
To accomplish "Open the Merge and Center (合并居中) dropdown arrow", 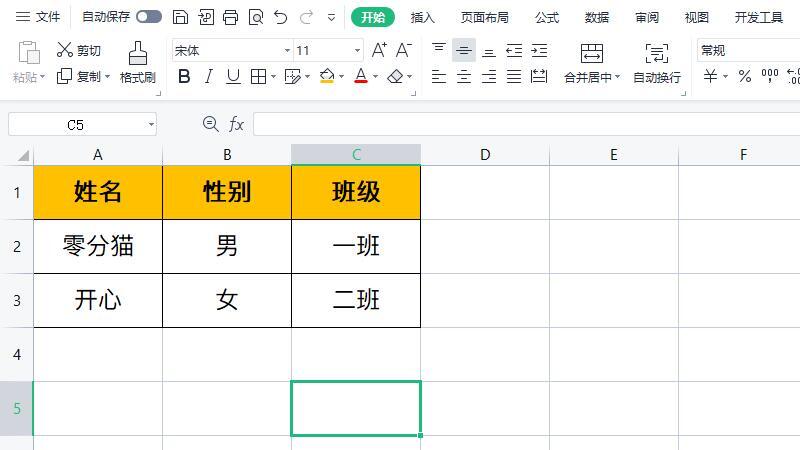I will pyautogui.click(x=618, y=77).
